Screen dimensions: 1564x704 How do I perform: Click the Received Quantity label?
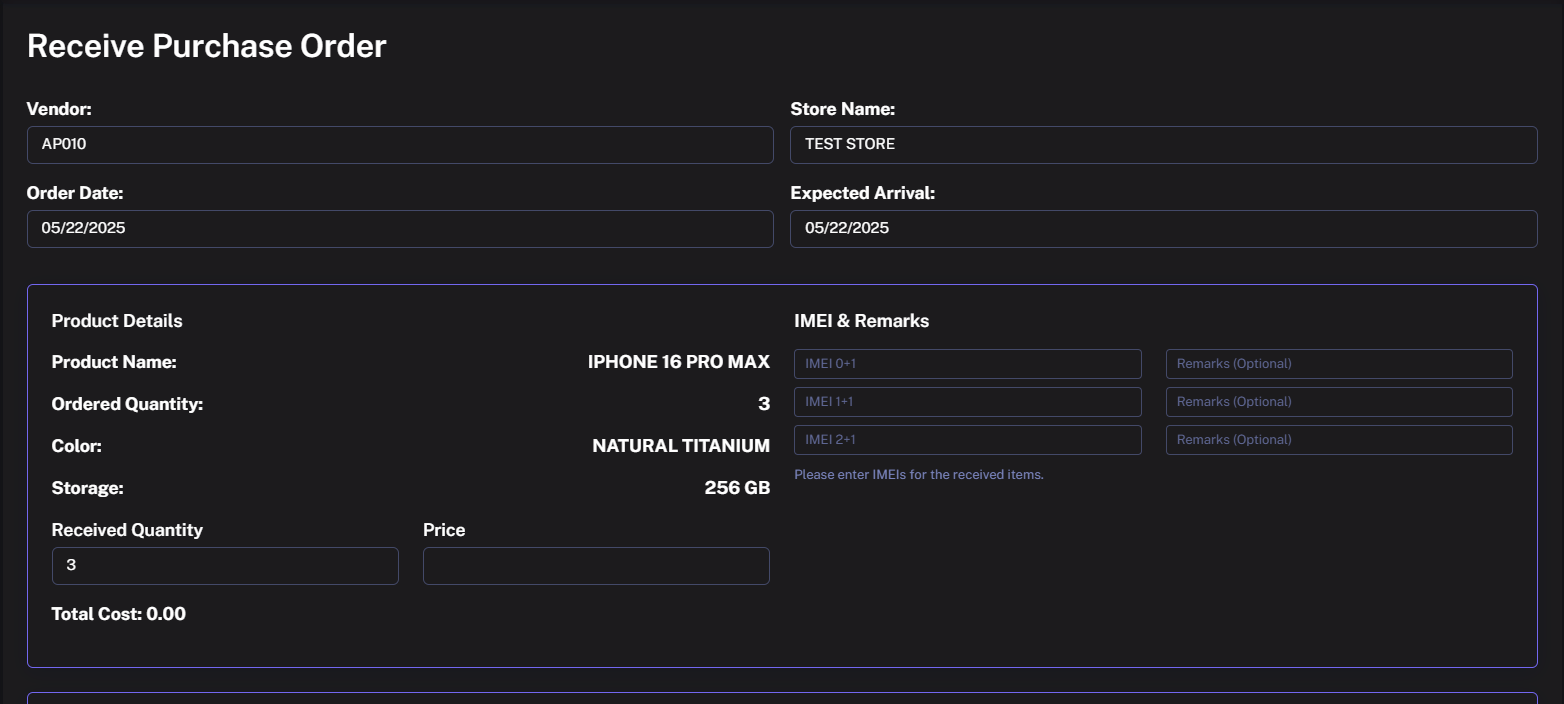pyautogui.click(x=127, y=530)
